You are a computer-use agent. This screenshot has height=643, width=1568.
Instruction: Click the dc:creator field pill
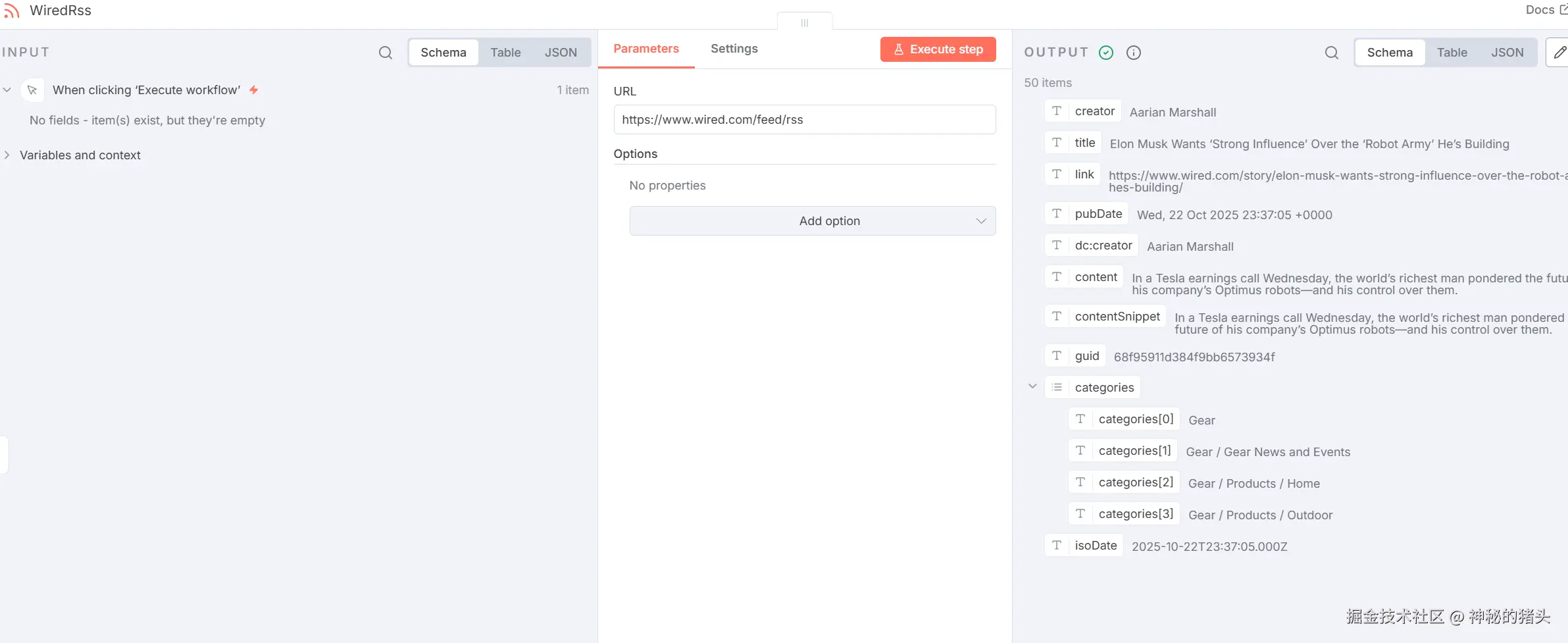pos(1092,245)
